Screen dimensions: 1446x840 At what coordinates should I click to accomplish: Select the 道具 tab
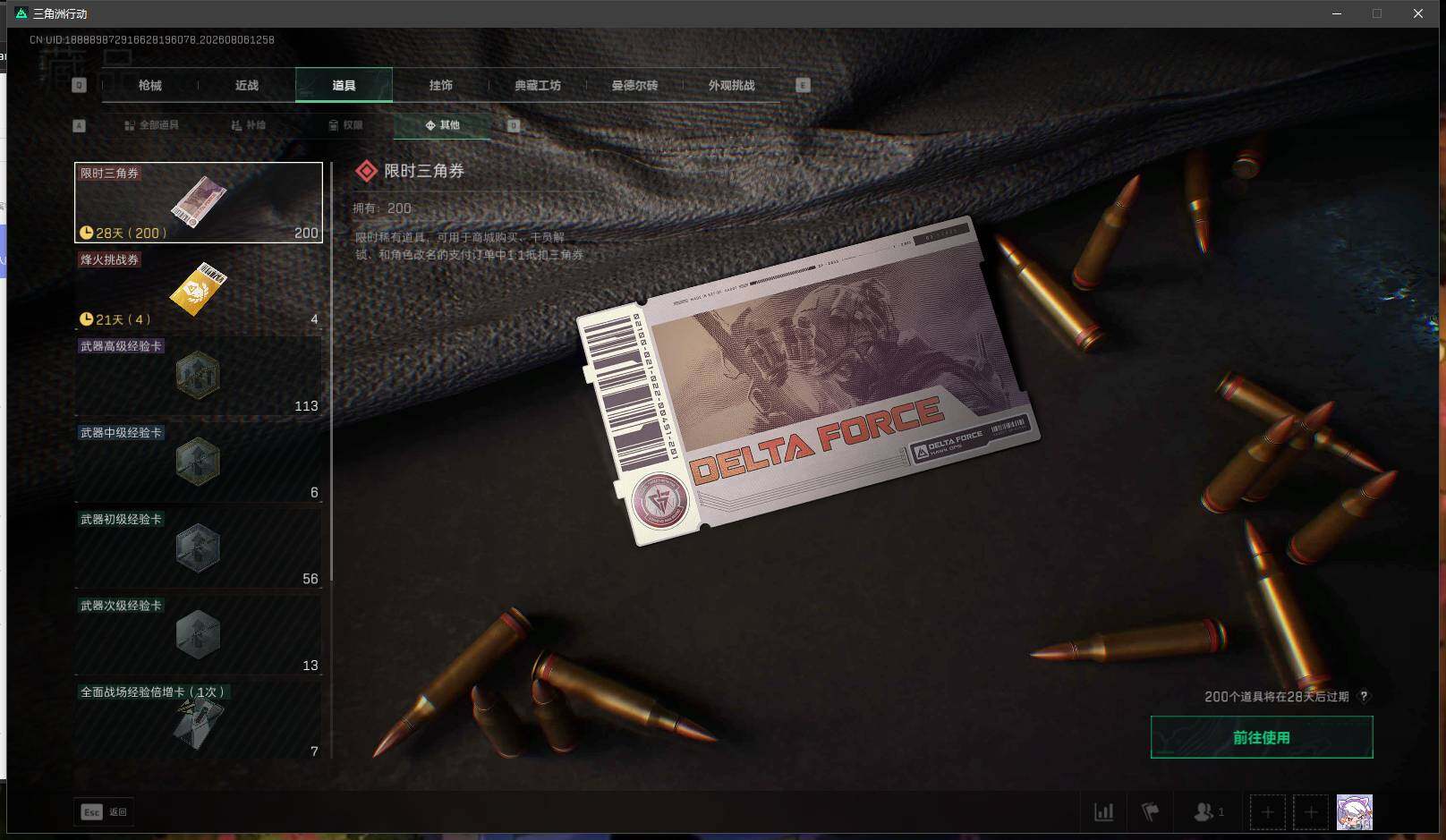pos(344,85)
